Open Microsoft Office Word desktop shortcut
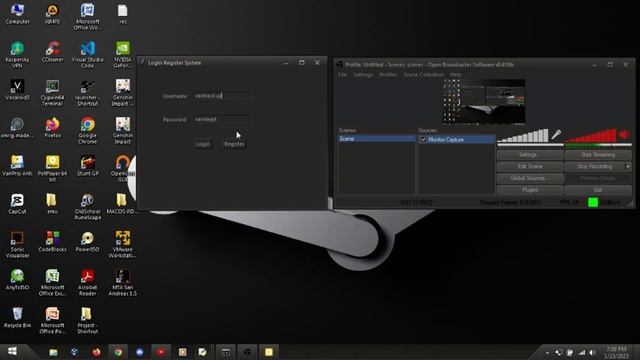The width and height of the screenshot is (640, 360). 87,17
